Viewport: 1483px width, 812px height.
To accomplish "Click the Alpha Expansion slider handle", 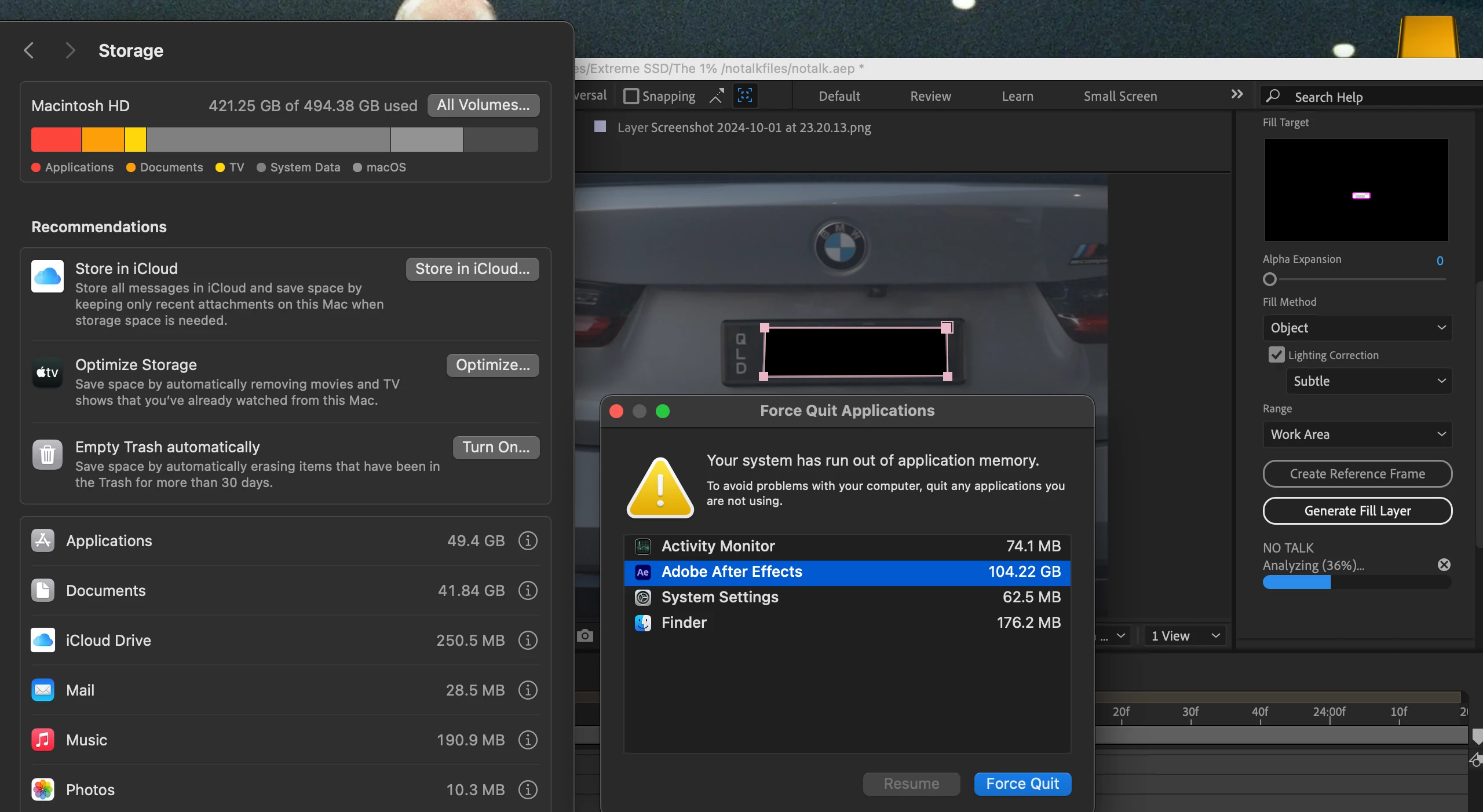I will [1270, 279].
